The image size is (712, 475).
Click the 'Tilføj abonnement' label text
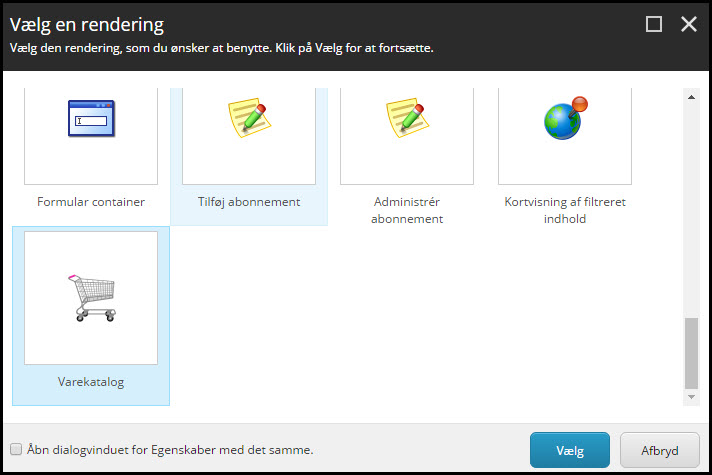pos(249,202)
